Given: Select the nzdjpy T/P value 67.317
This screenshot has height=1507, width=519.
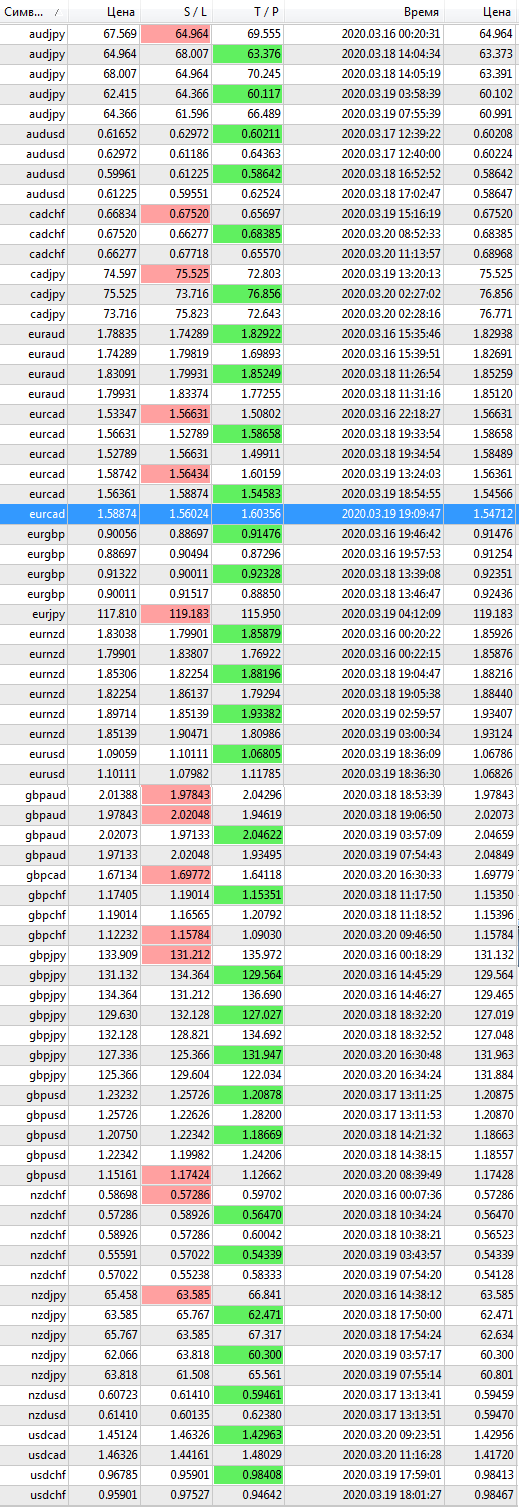Looking at the screenshot, I should click(x=264, y=1334).
